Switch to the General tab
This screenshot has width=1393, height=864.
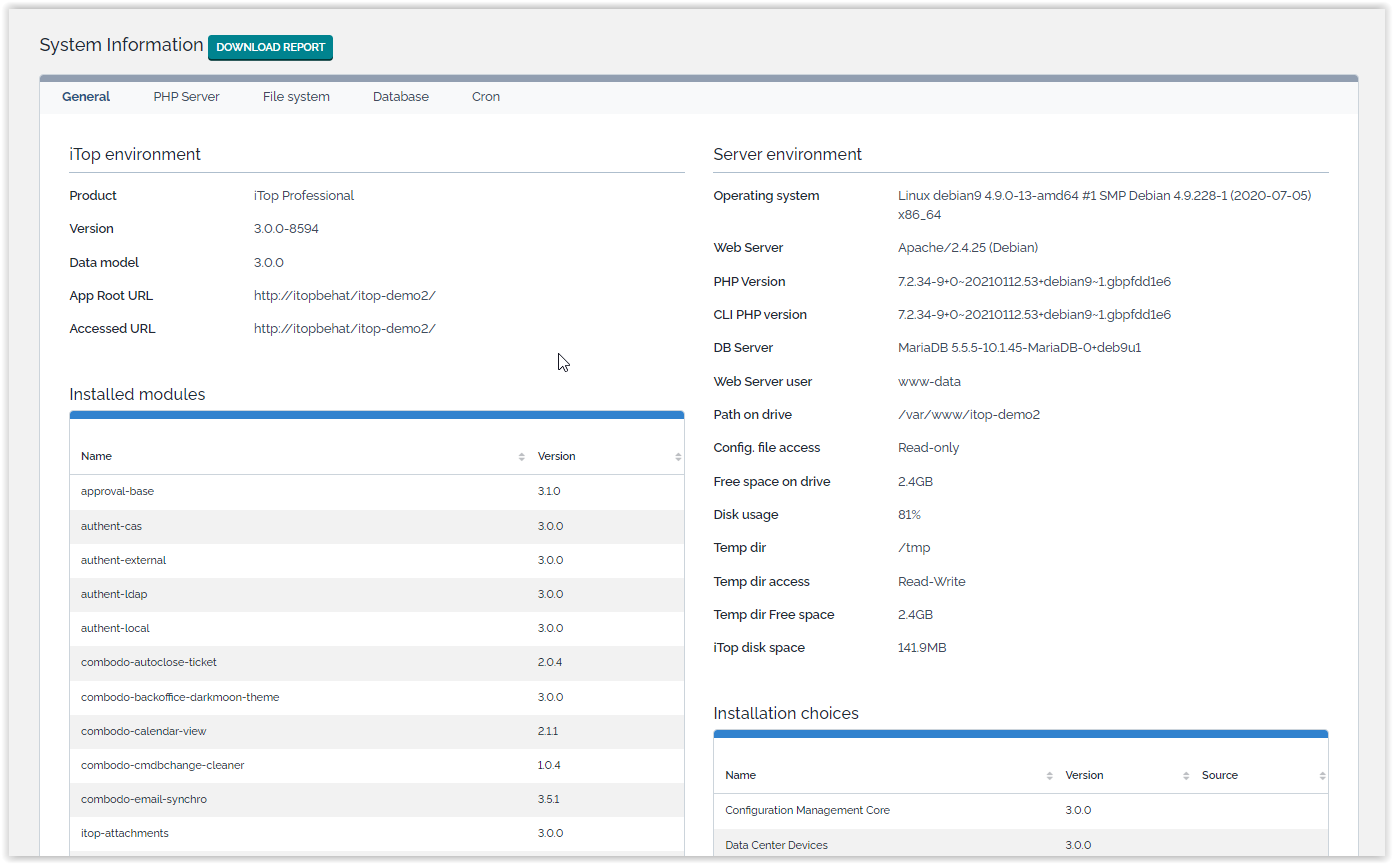coord(86,97)
